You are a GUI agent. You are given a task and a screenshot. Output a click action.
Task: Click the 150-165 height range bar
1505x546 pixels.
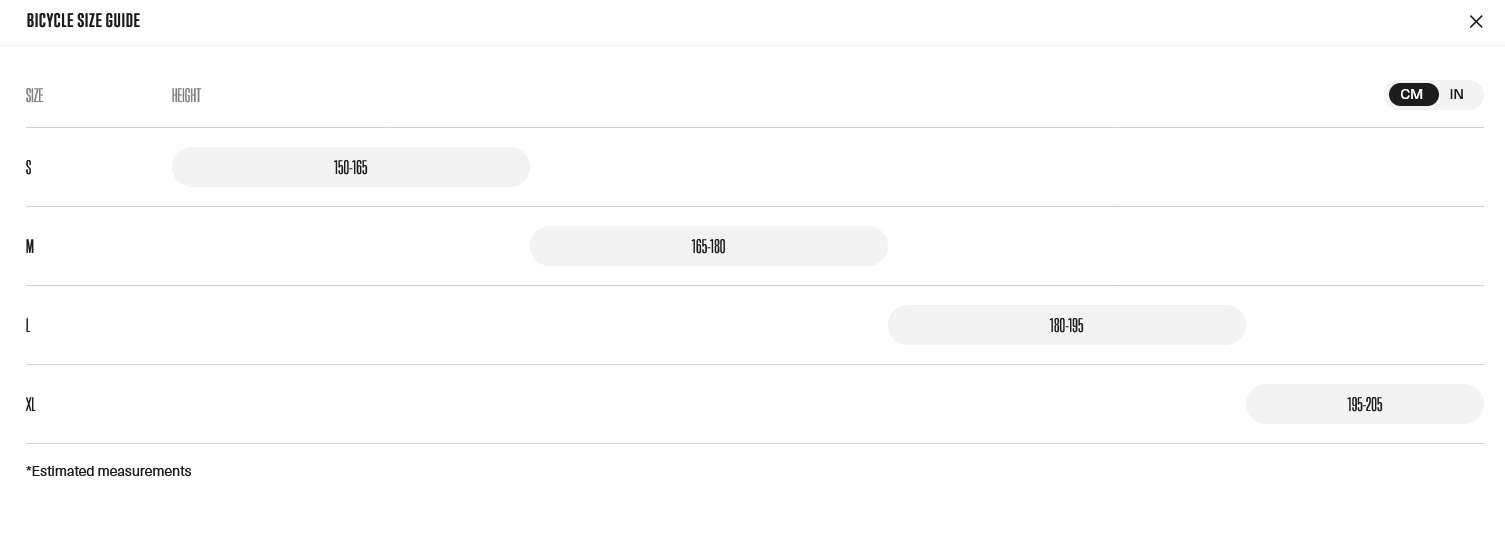coord(351,167)
